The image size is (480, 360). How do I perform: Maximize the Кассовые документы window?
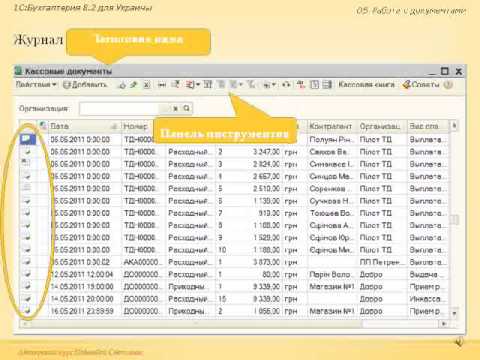(x=445, y=71)
